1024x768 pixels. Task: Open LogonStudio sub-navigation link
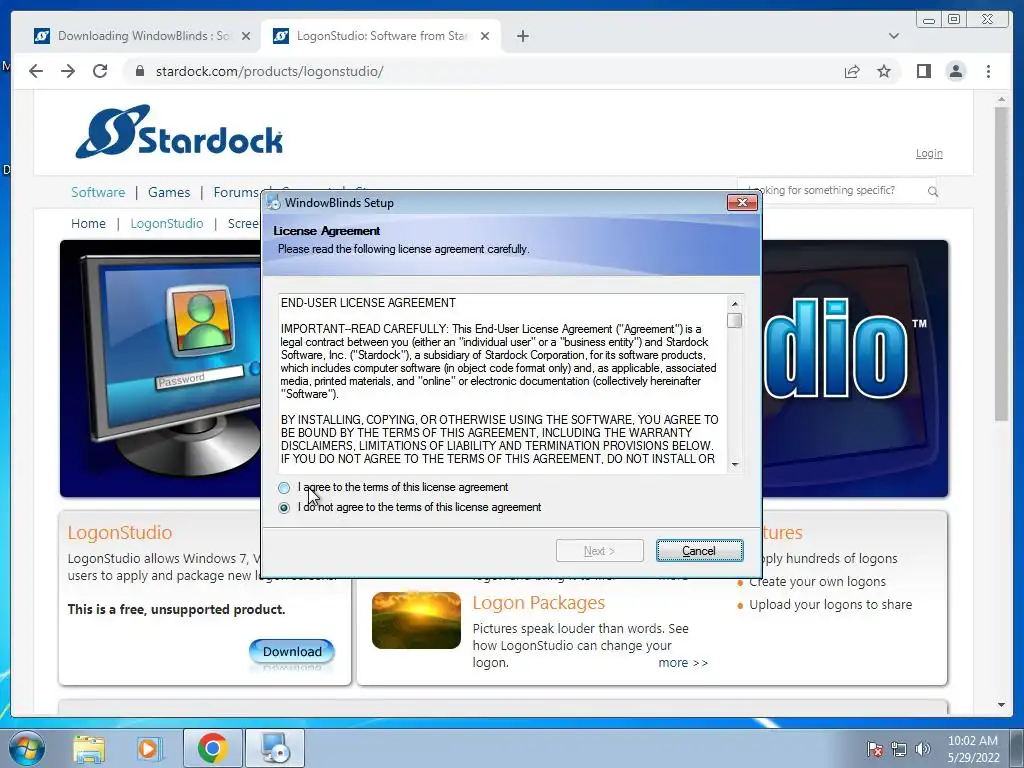tap(167, 223)
